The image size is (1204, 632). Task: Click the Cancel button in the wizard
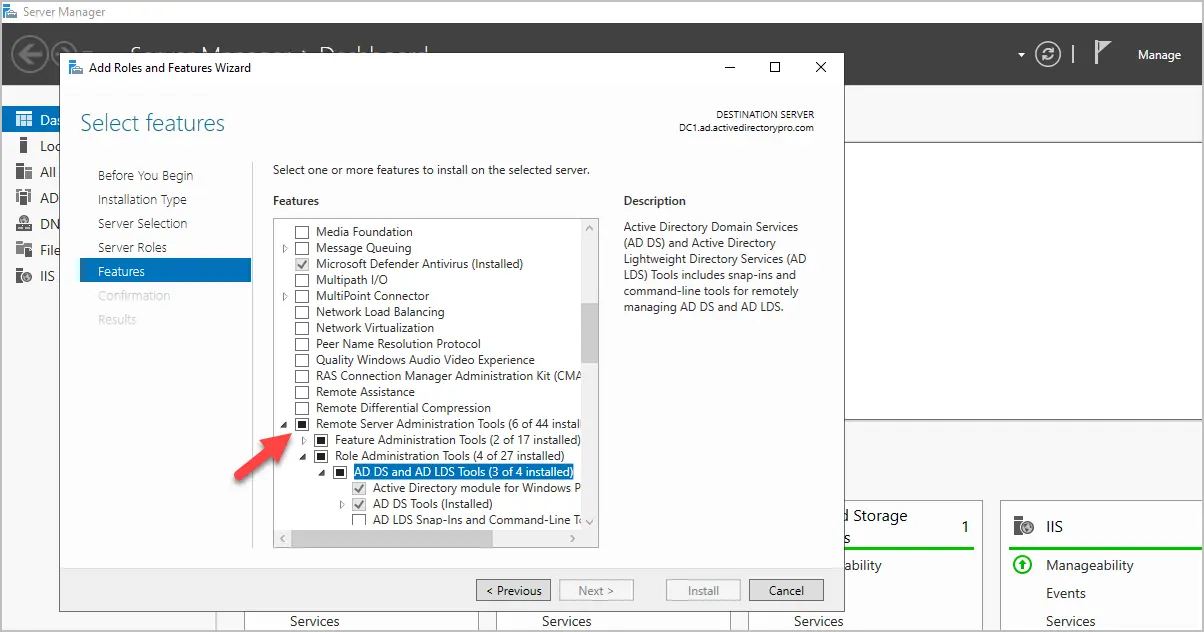pyautogui.click(x=786, y=590)
